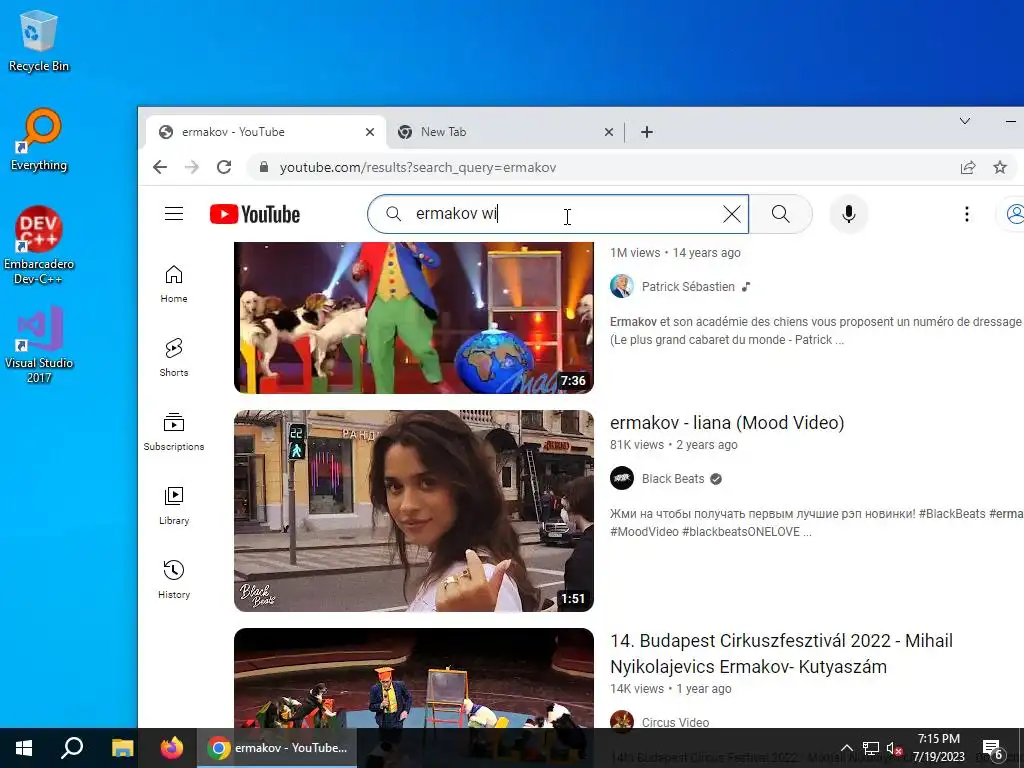Click the Sign in account icon
This screenshot has width=1024, height=768.
coord(1014,214)
